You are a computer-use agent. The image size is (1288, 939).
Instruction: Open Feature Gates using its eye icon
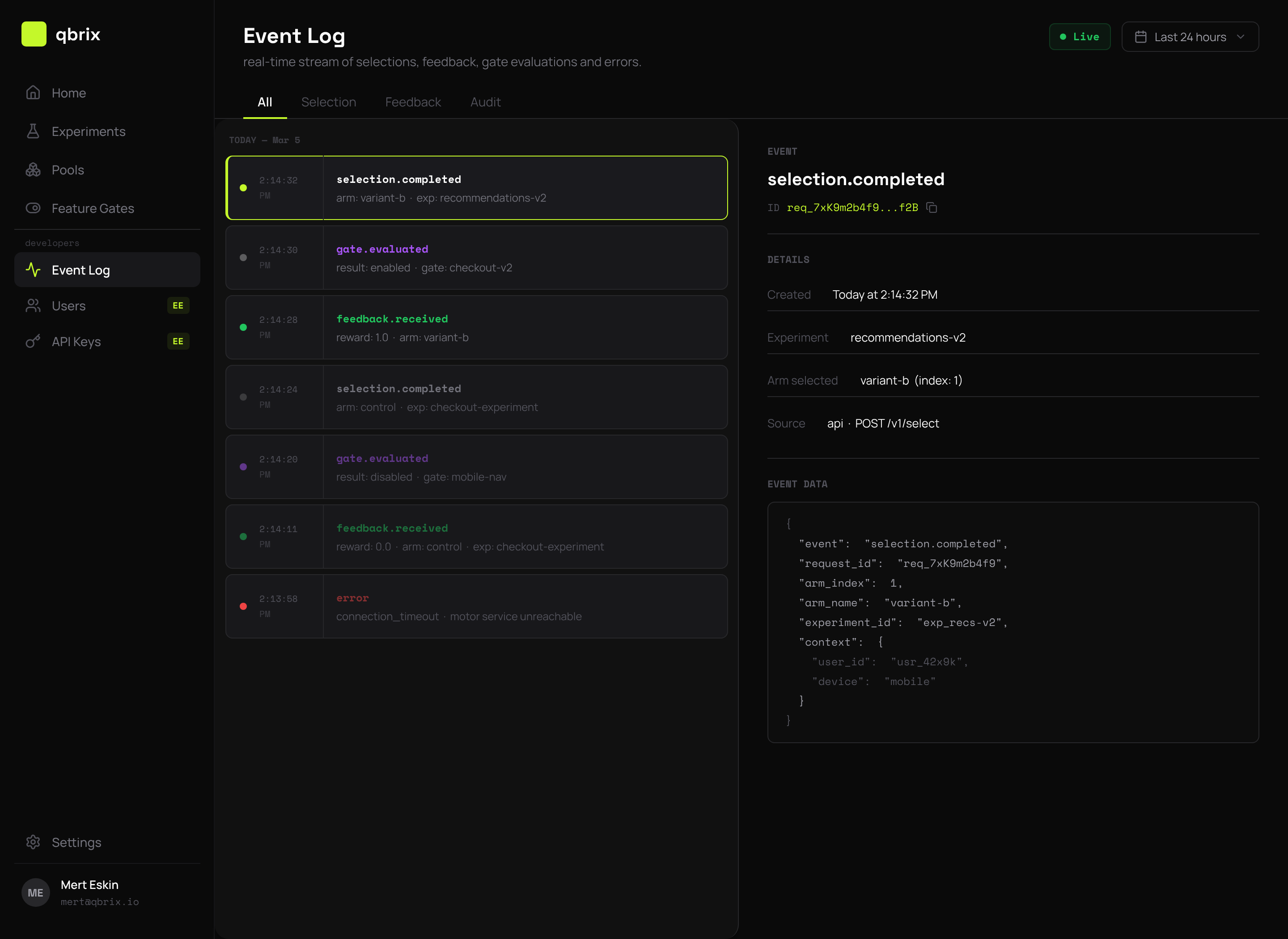pos(33,208)
